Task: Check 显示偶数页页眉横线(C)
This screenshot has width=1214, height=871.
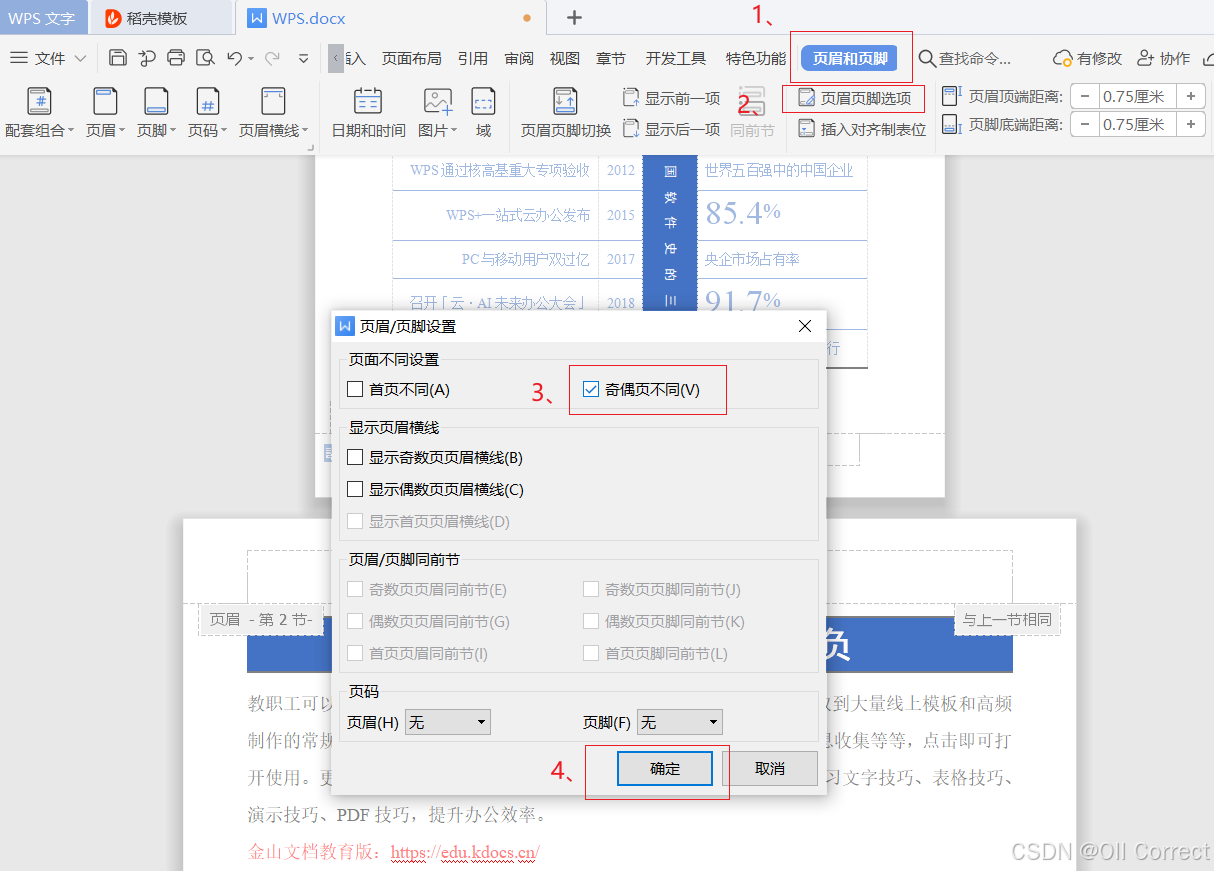Action: coord(355,489)
